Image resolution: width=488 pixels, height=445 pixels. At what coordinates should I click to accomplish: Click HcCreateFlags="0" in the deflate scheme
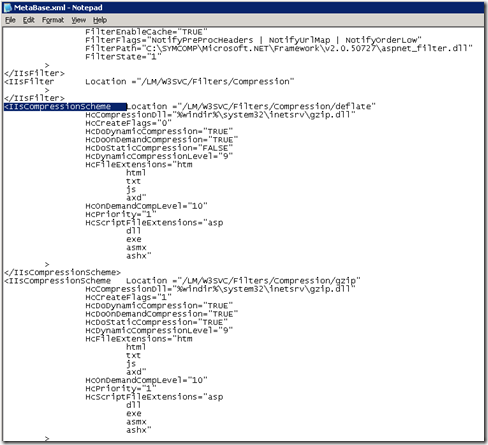pyautogui.click(x=128, y=123)
